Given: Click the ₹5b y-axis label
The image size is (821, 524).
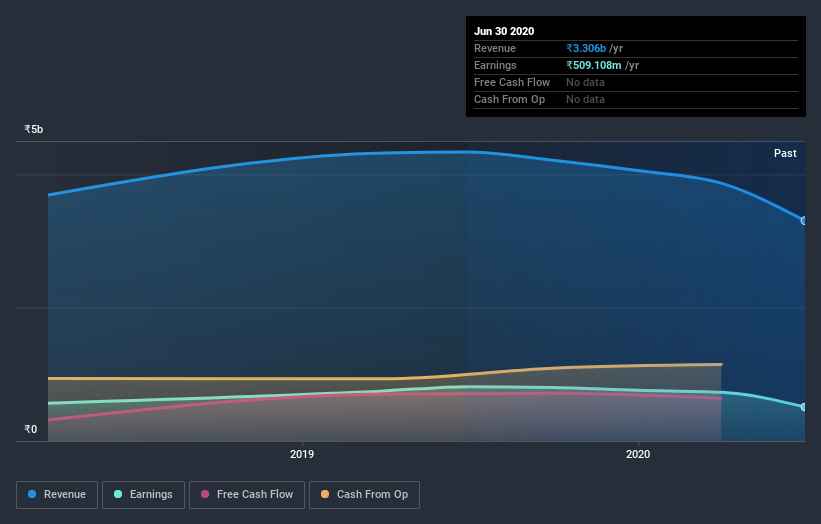Looking at the screenshot, I should 34,129.
